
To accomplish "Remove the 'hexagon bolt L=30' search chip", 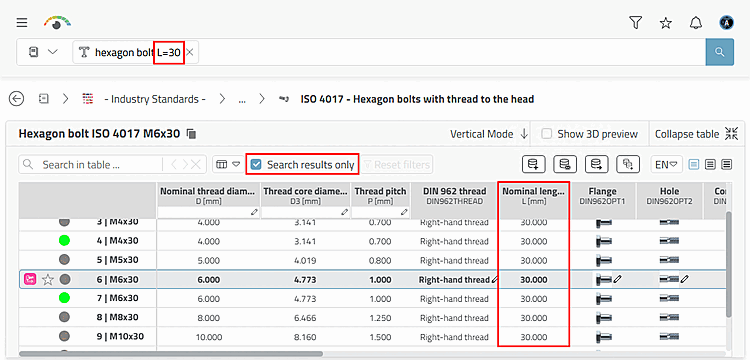I will pos(189,53).
